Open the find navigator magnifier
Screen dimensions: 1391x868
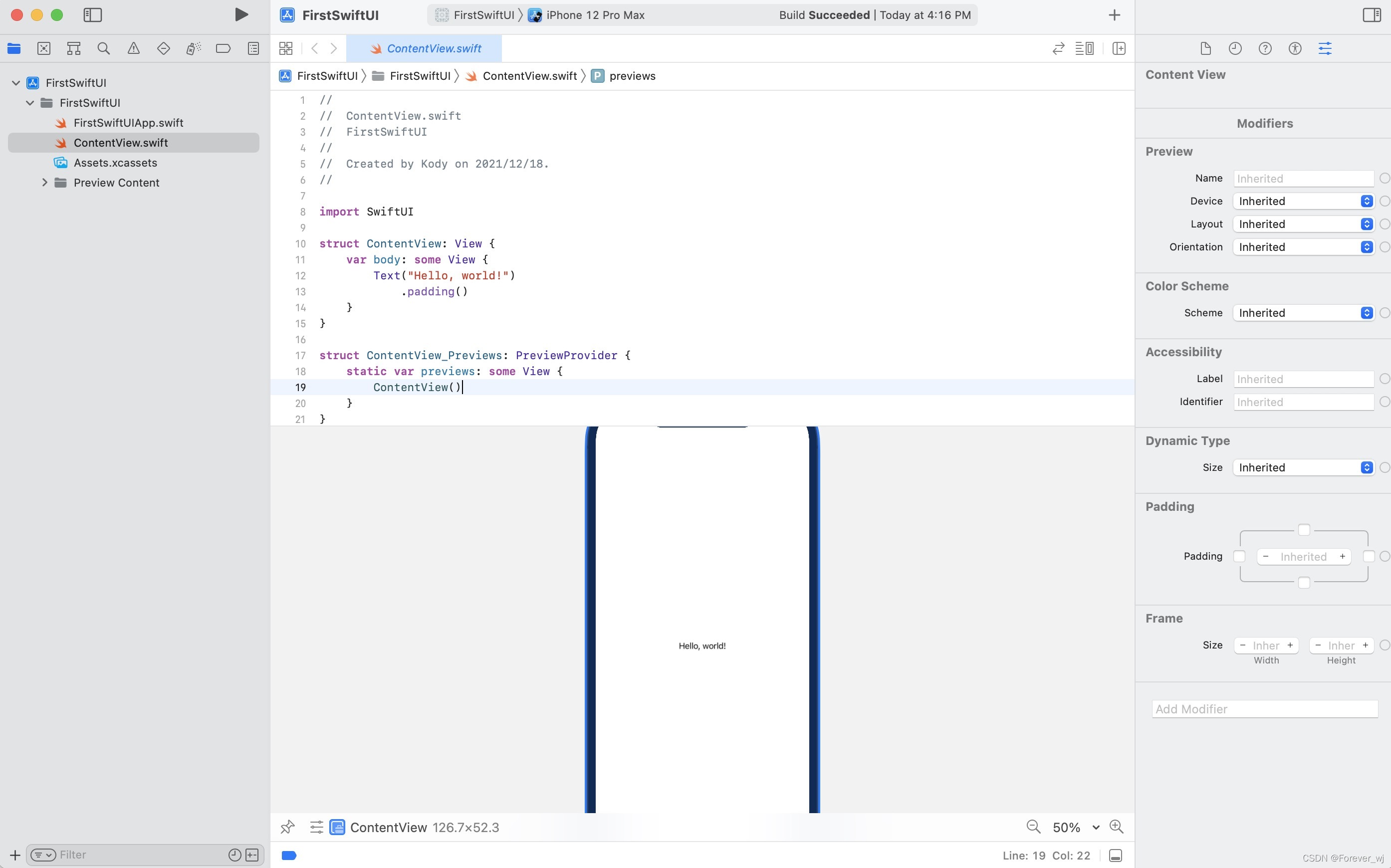[103, 49]
